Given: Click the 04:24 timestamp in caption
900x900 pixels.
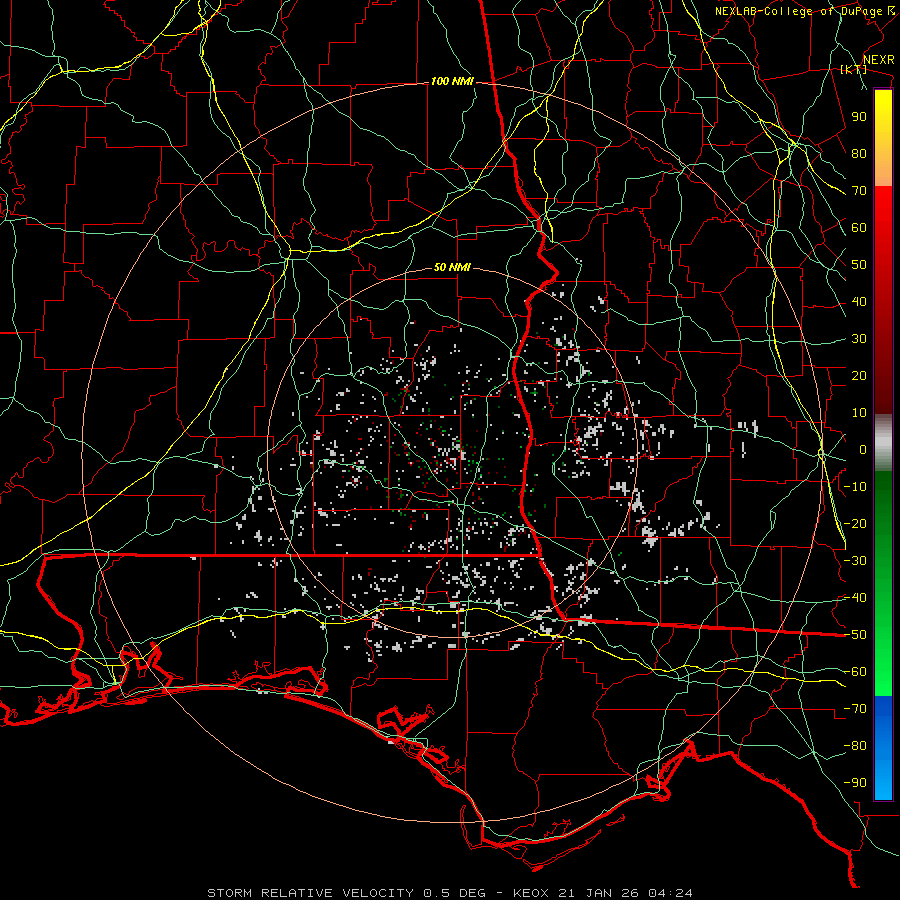Looking at the screenshot, I should pos(670,893).
